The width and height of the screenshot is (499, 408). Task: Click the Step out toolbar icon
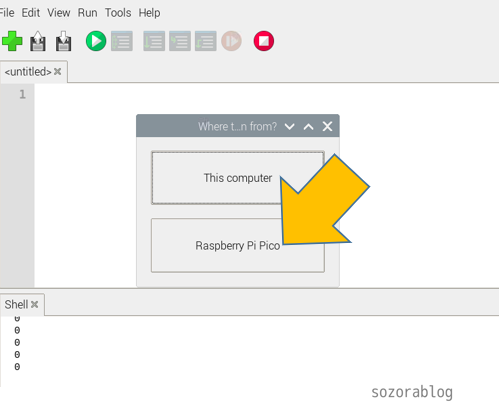206,41
